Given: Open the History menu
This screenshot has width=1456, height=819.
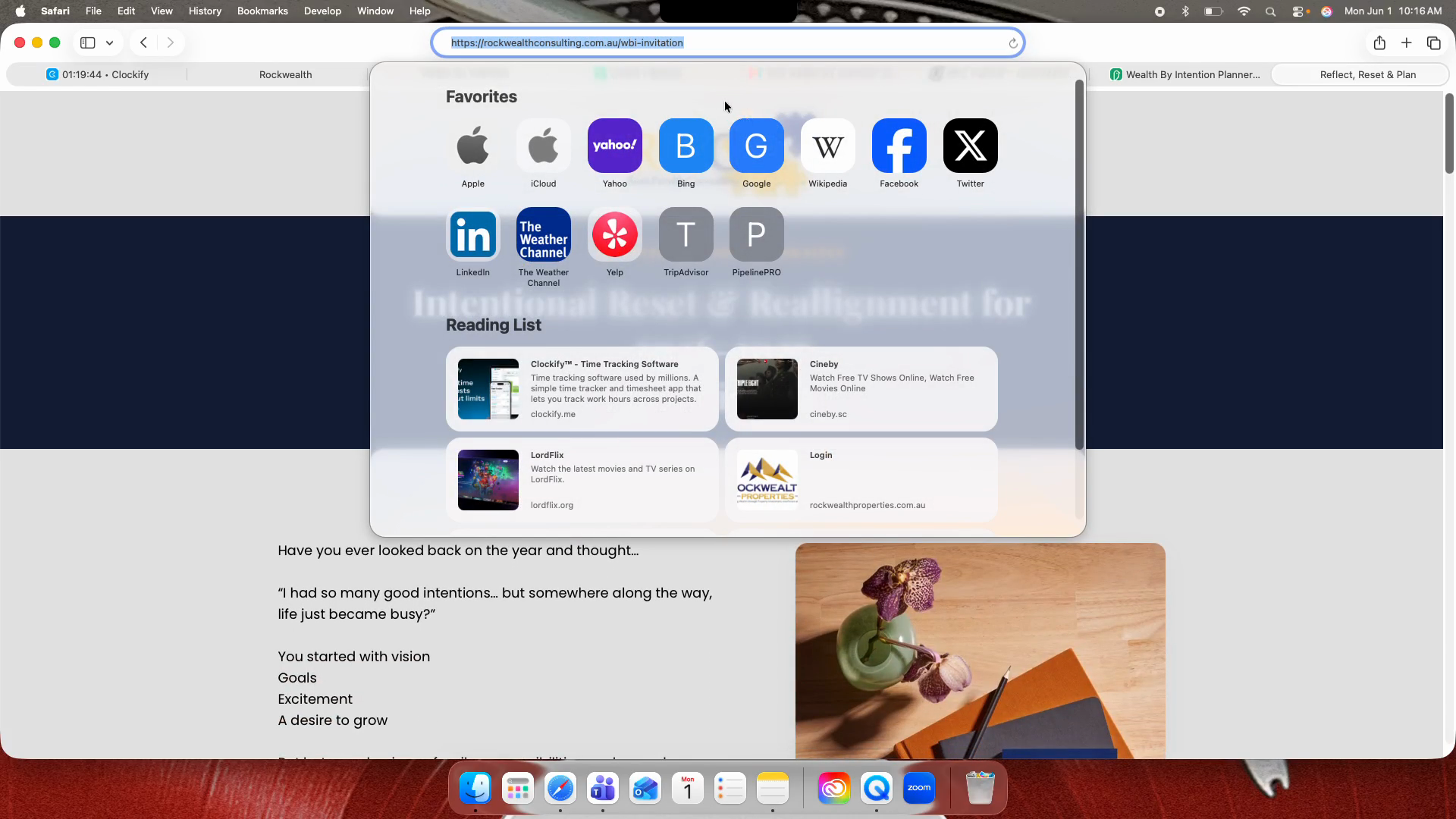Looking at the screenshot, I should pos(205,11).
